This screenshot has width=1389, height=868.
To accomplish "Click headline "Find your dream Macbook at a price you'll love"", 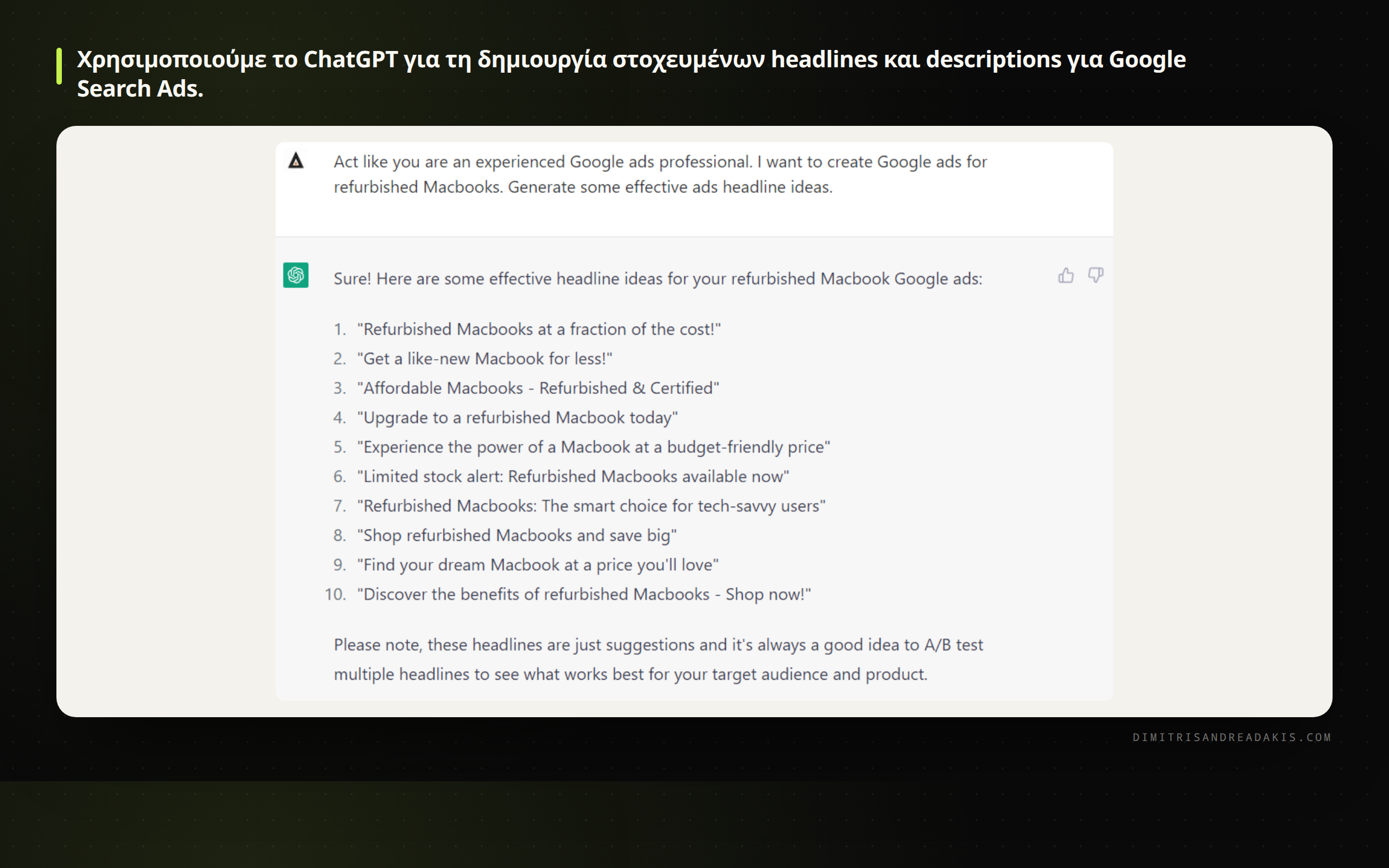I will (x=538, y=565).
